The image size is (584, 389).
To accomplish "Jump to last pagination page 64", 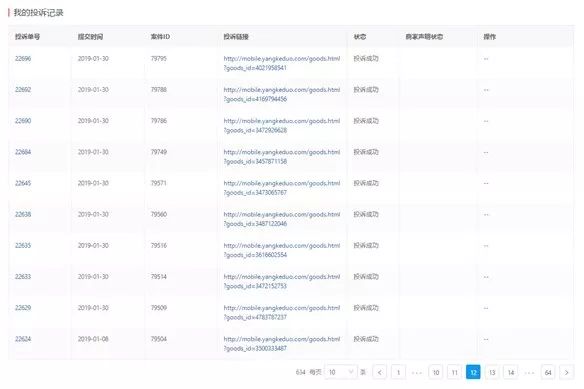I will pyautogui.click(x=548, y=372).
